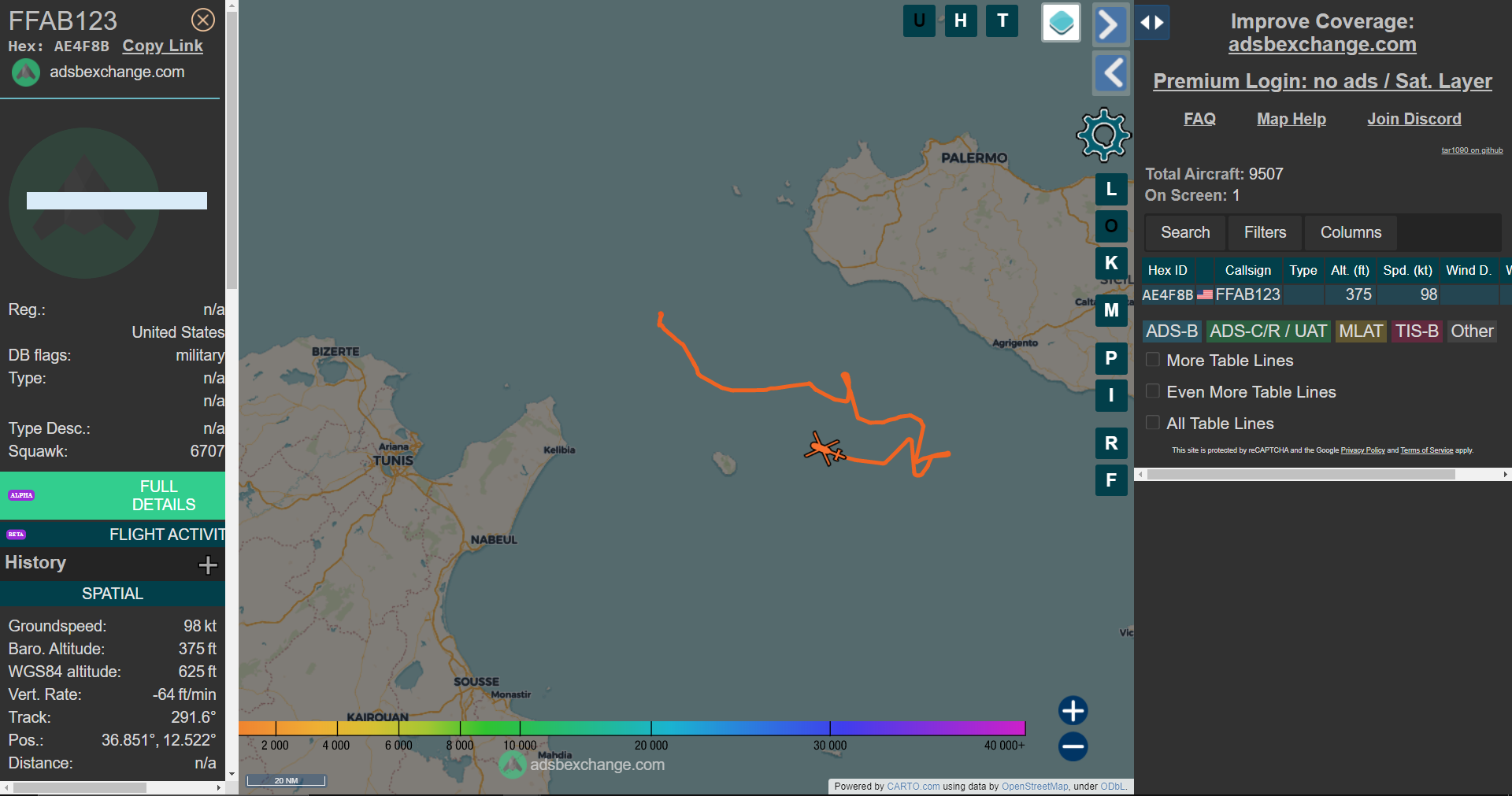
Task: Close the FFAB123 aircraft info panel
Action: coord(203,20)
